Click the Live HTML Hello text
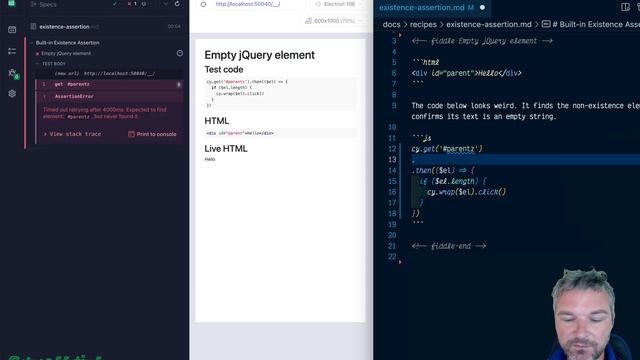The width and height of the screenshot is (640, 360). (x=210, y=159)
